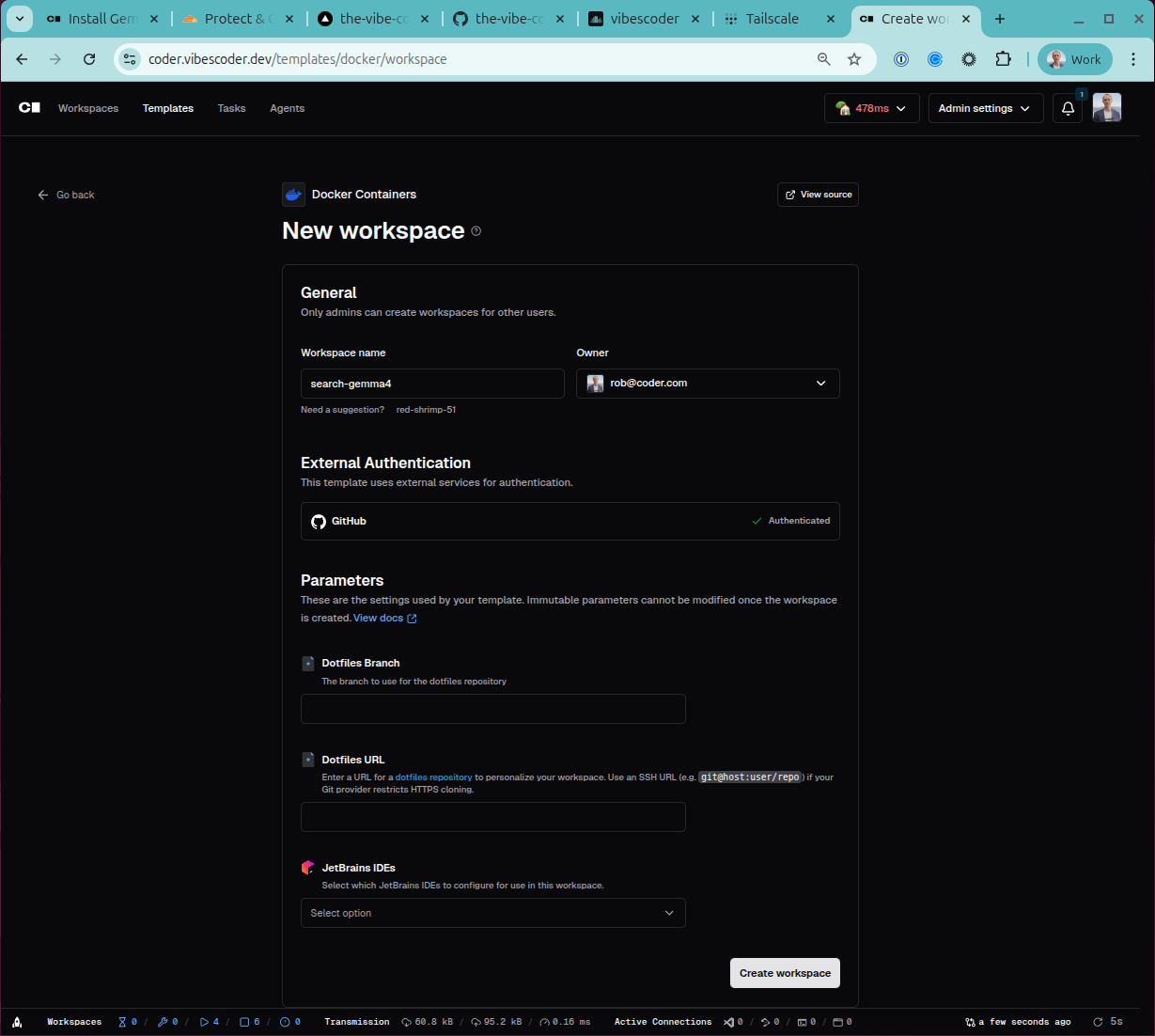
Task: Click the Active Connections label in status bar
Action: (663, 1022)
